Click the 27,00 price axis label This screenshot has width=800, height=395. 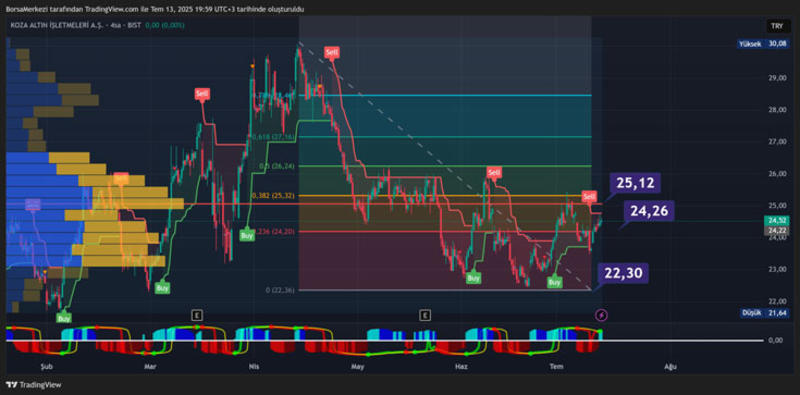click(778, 141)
